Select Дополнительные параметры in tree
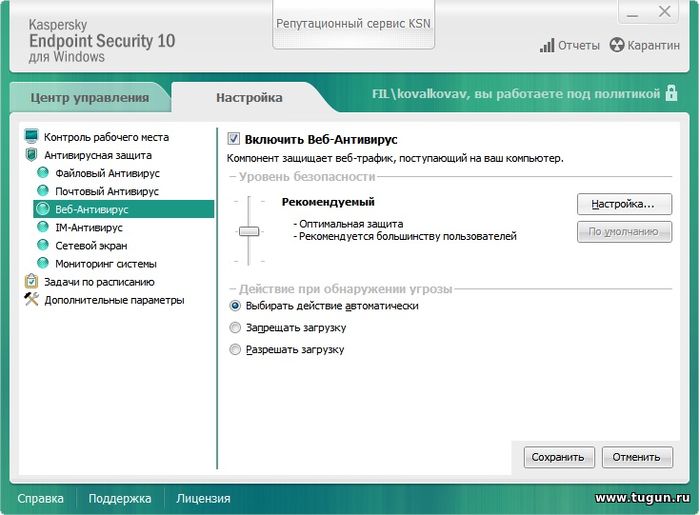Screen dimensions: 700x515 coord(114,300)
